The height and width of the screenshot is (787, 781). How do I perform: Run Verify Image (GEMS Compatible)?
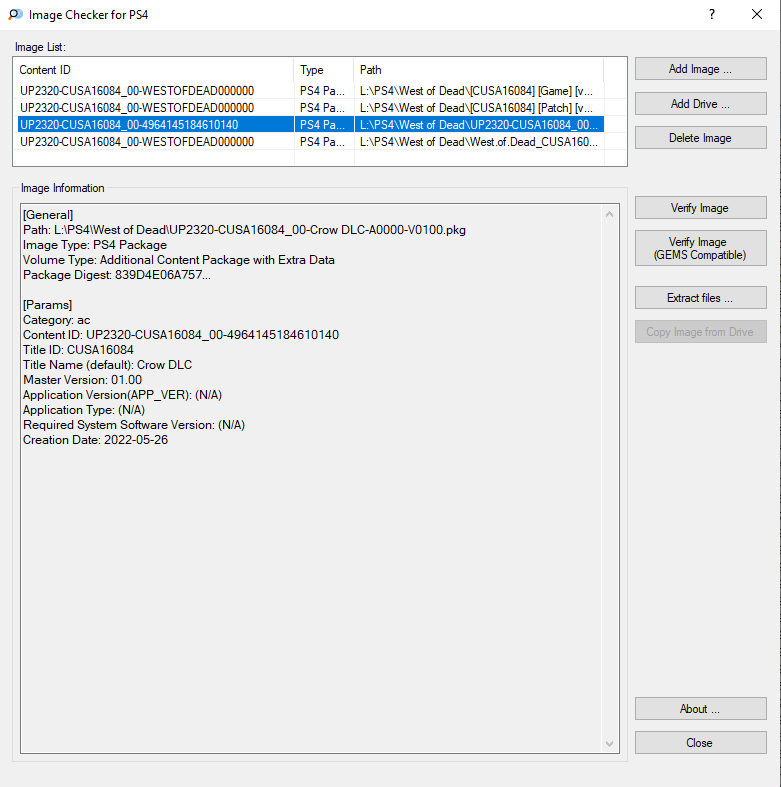tap(700, 248)
